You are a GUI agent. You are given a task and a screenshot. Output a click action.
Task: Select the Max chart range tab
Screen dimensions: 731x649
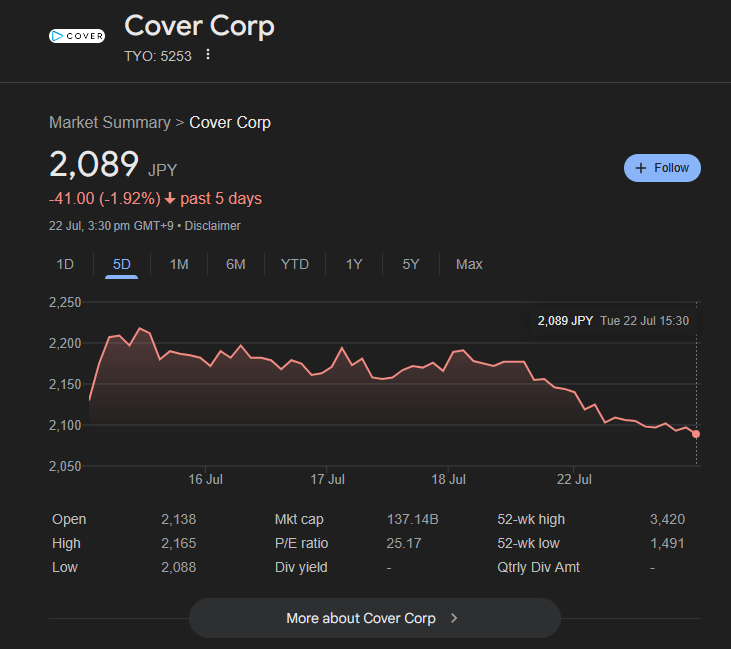pos(469,264)
